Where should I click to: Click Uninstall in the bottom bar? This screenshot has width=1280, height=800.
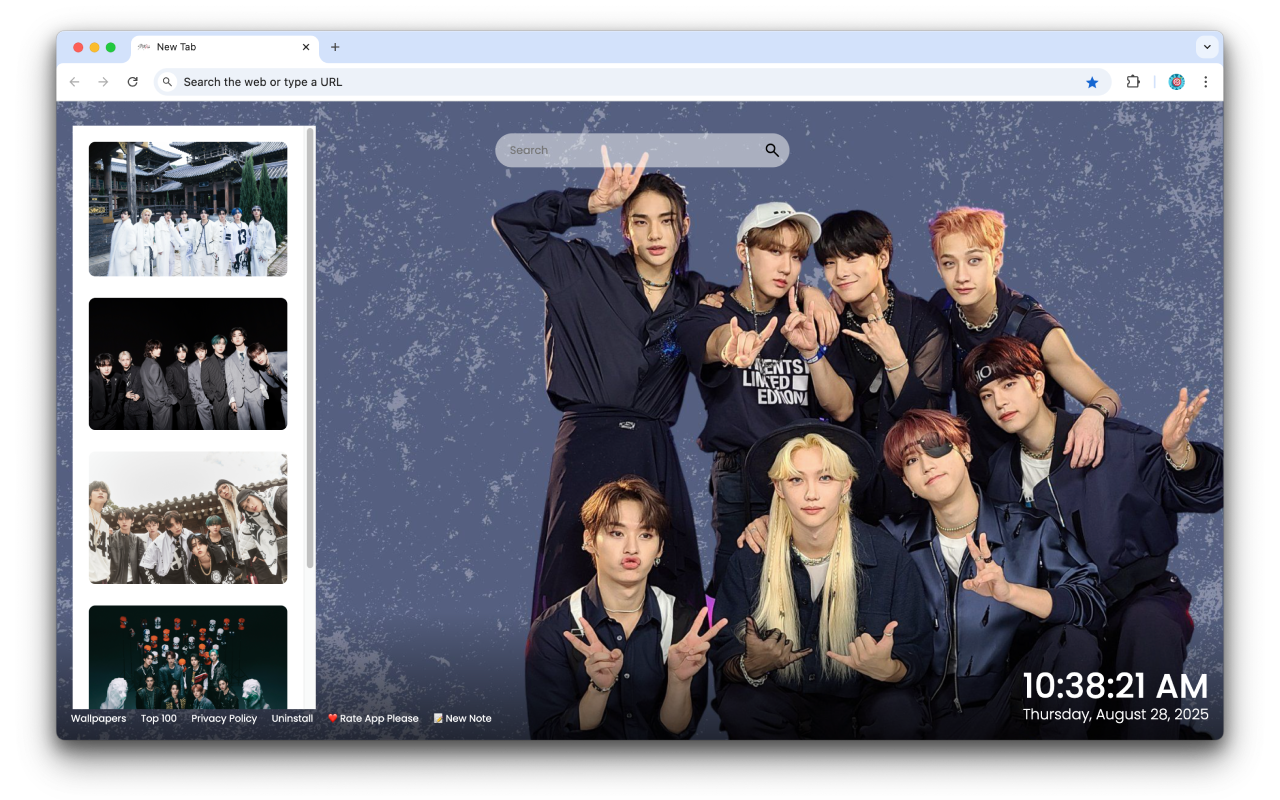point(292,718)
